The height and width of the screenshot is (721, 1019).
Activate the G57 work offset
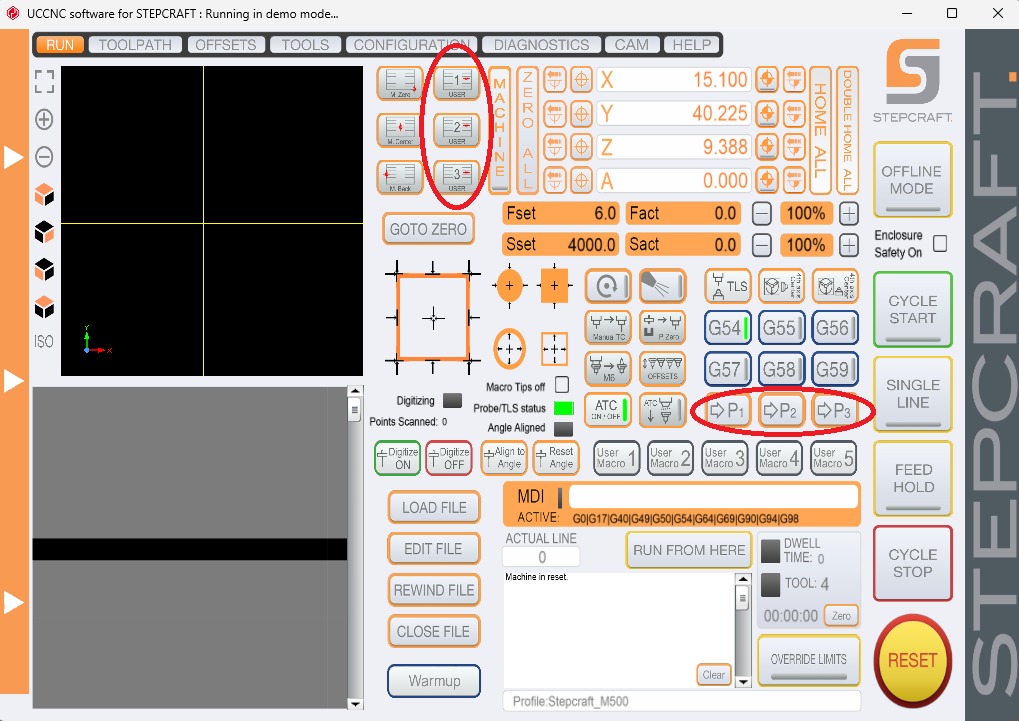point(728,369)
